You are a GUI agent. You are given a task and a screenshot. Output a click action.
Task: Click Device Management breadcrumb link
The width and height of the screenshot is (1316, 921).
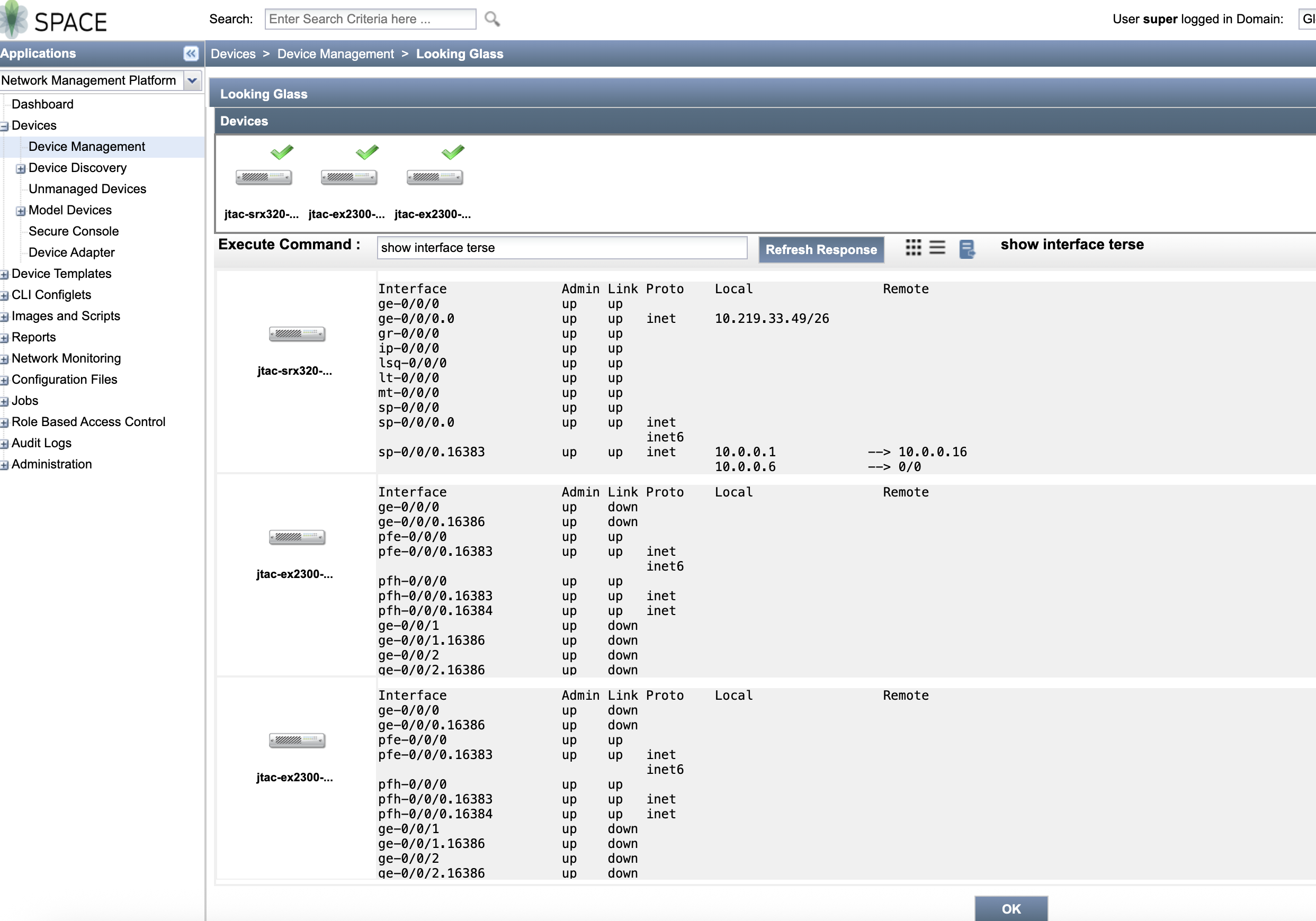[335, 54]
